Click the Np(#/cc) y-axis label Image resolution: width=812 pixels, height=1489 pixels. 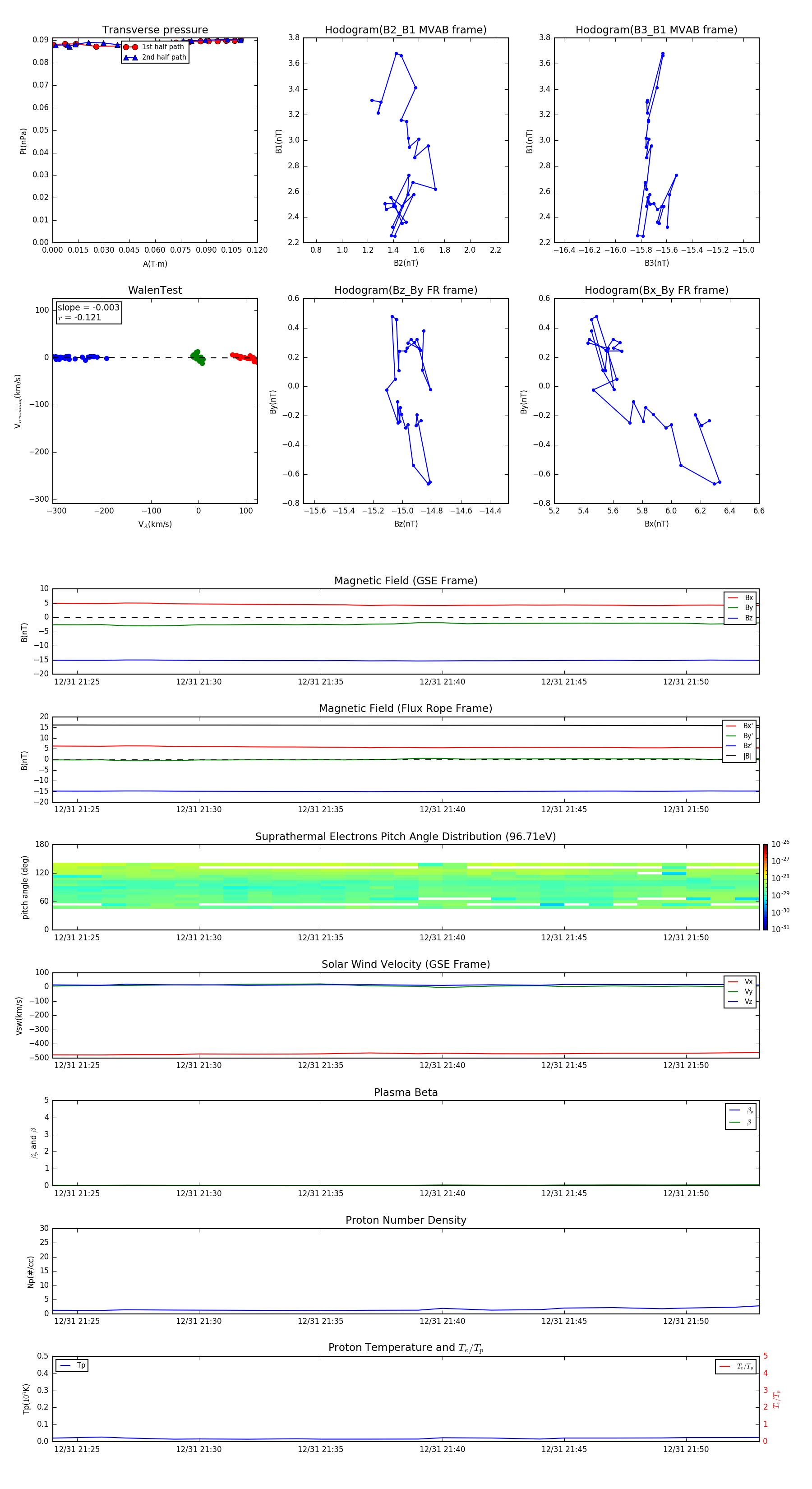pos(31,1272)
